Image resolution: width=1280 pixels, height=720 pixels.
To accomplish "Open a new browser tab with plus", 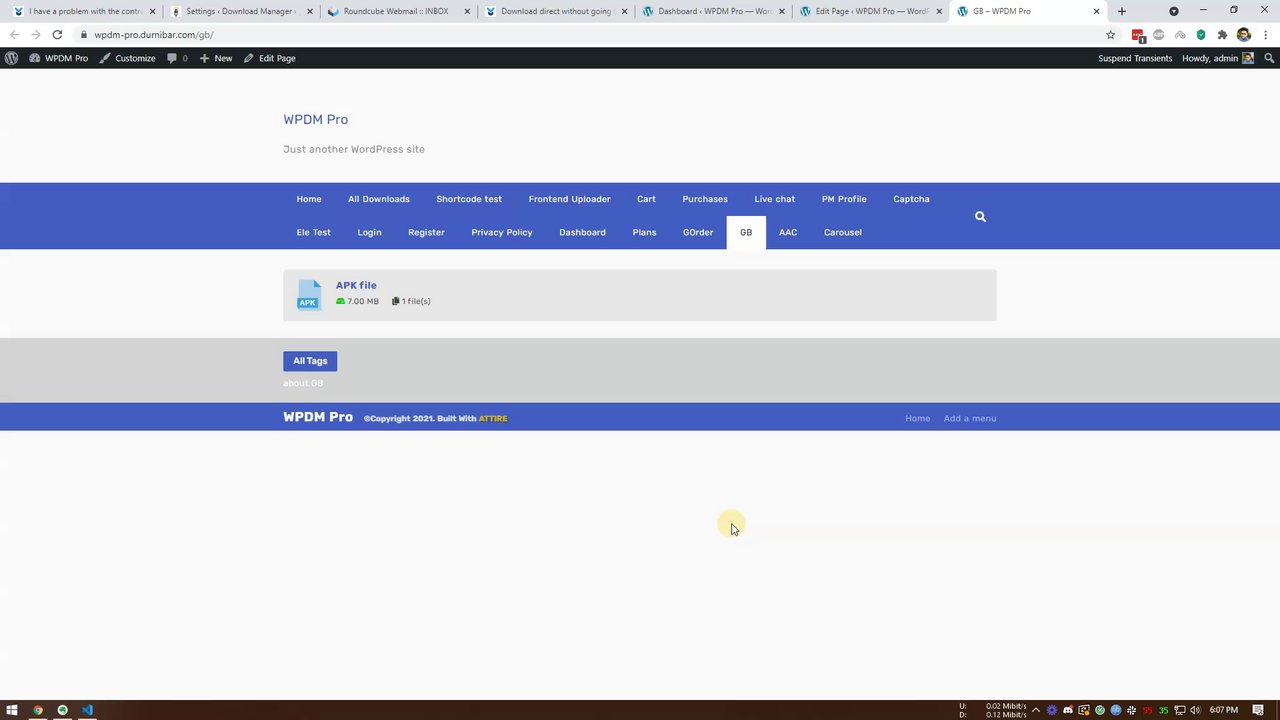I will pyautogui.click(x=1121, y=11).
